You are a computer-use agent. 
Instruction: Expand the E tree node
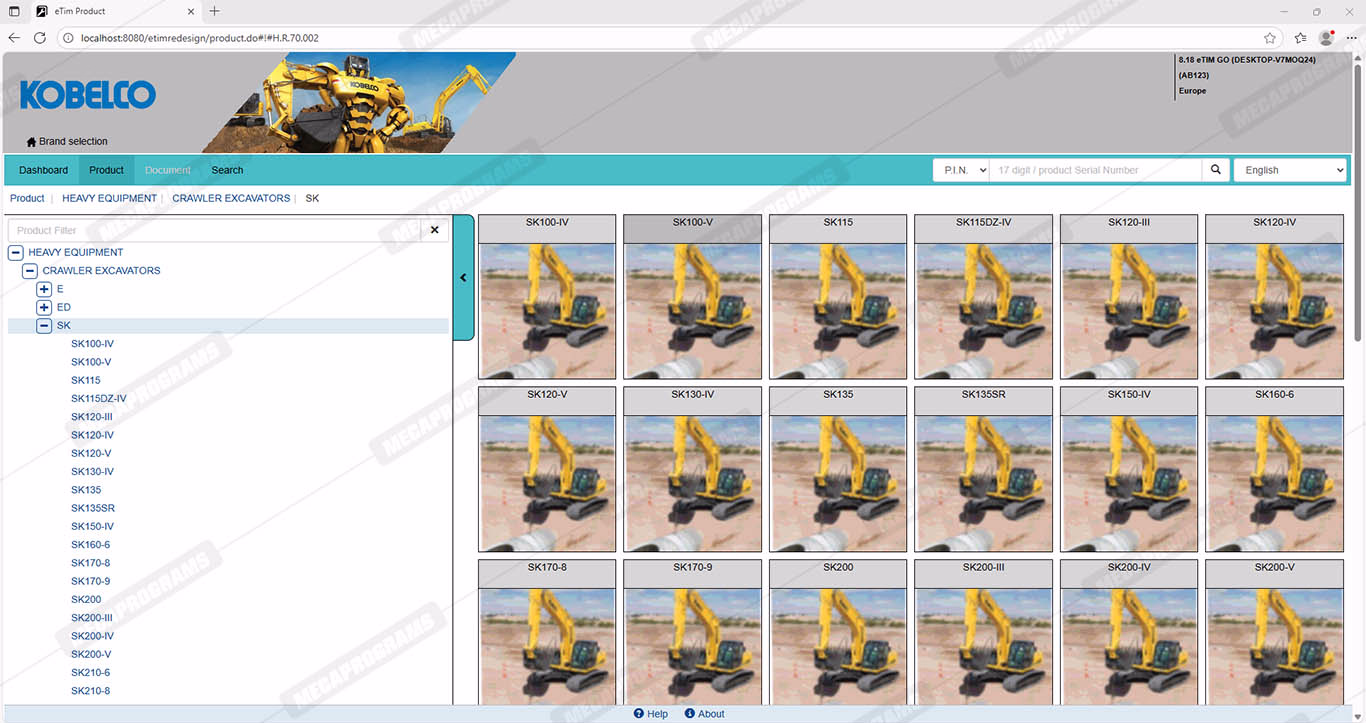click(44, 289)
